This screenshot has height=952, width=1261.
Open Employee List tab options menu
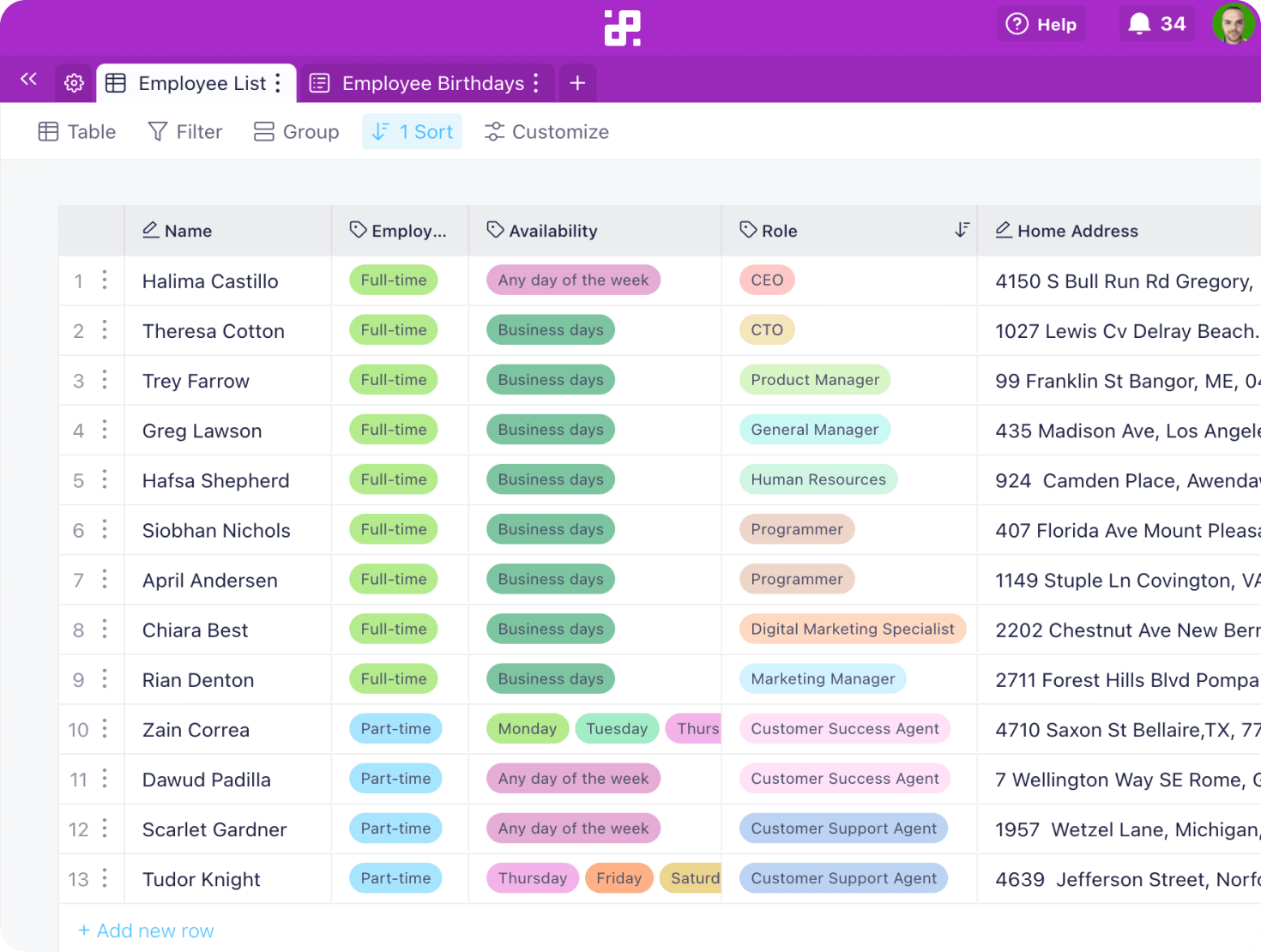(x=278, y=83)
